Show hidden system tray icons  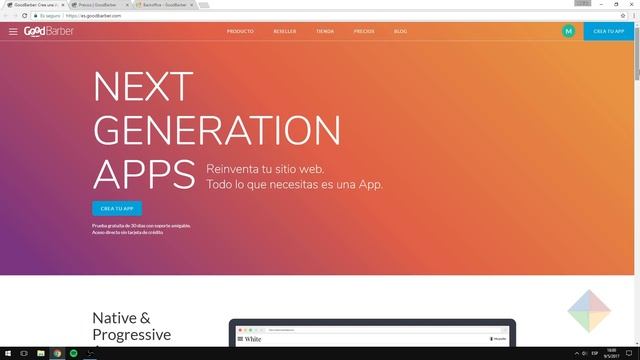point(576,353)
